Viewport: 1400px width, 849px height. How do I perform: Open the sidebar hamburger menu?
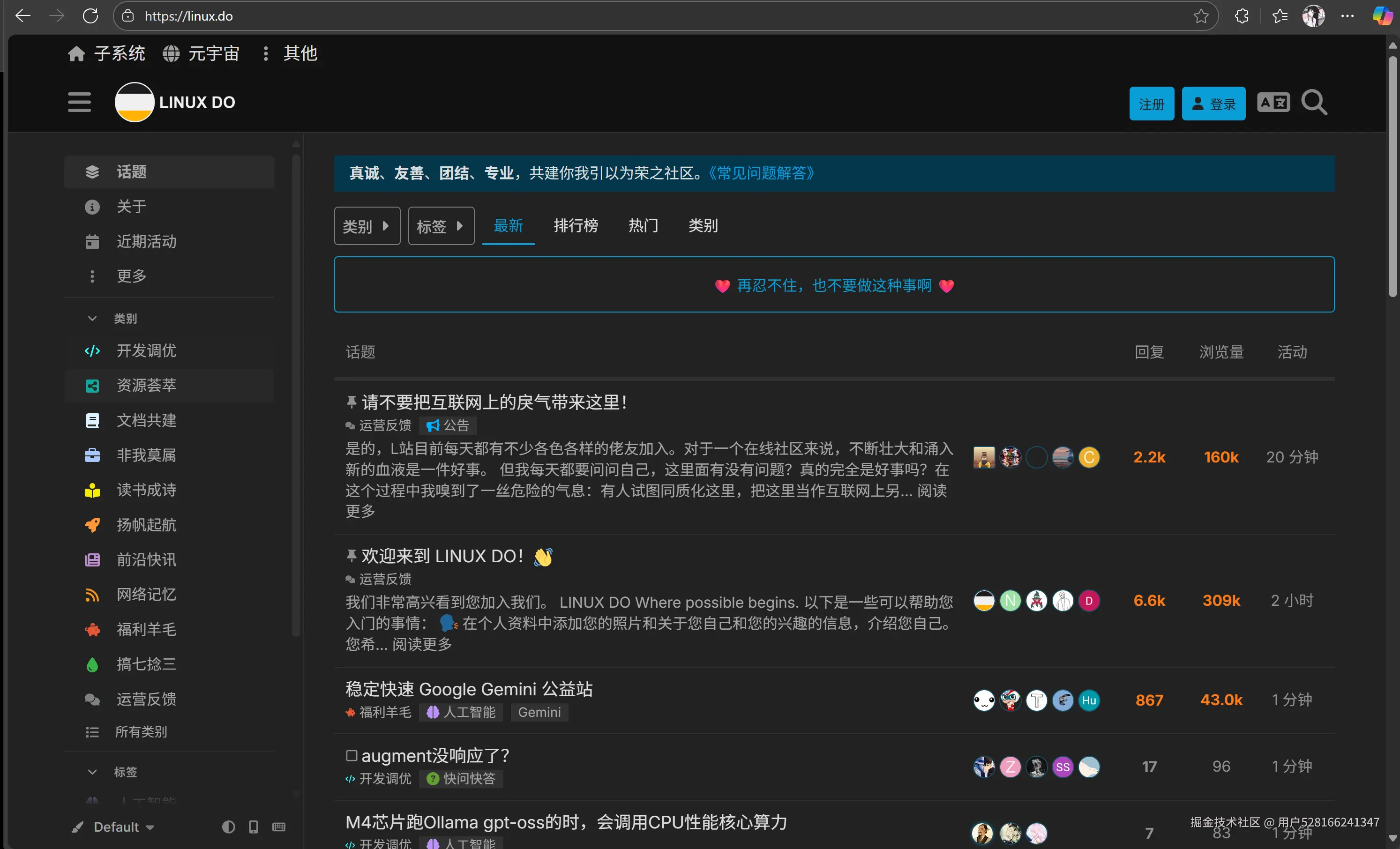[x=79, y=102]
